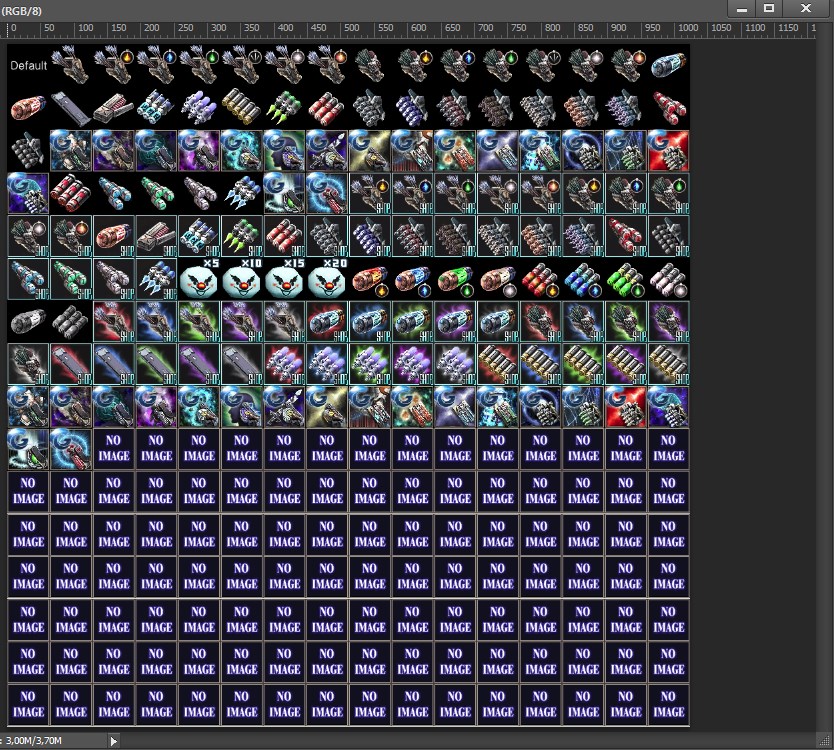Choose brass shells with purple glow
This screenshot has height=750, width=834.
[626, 364]
